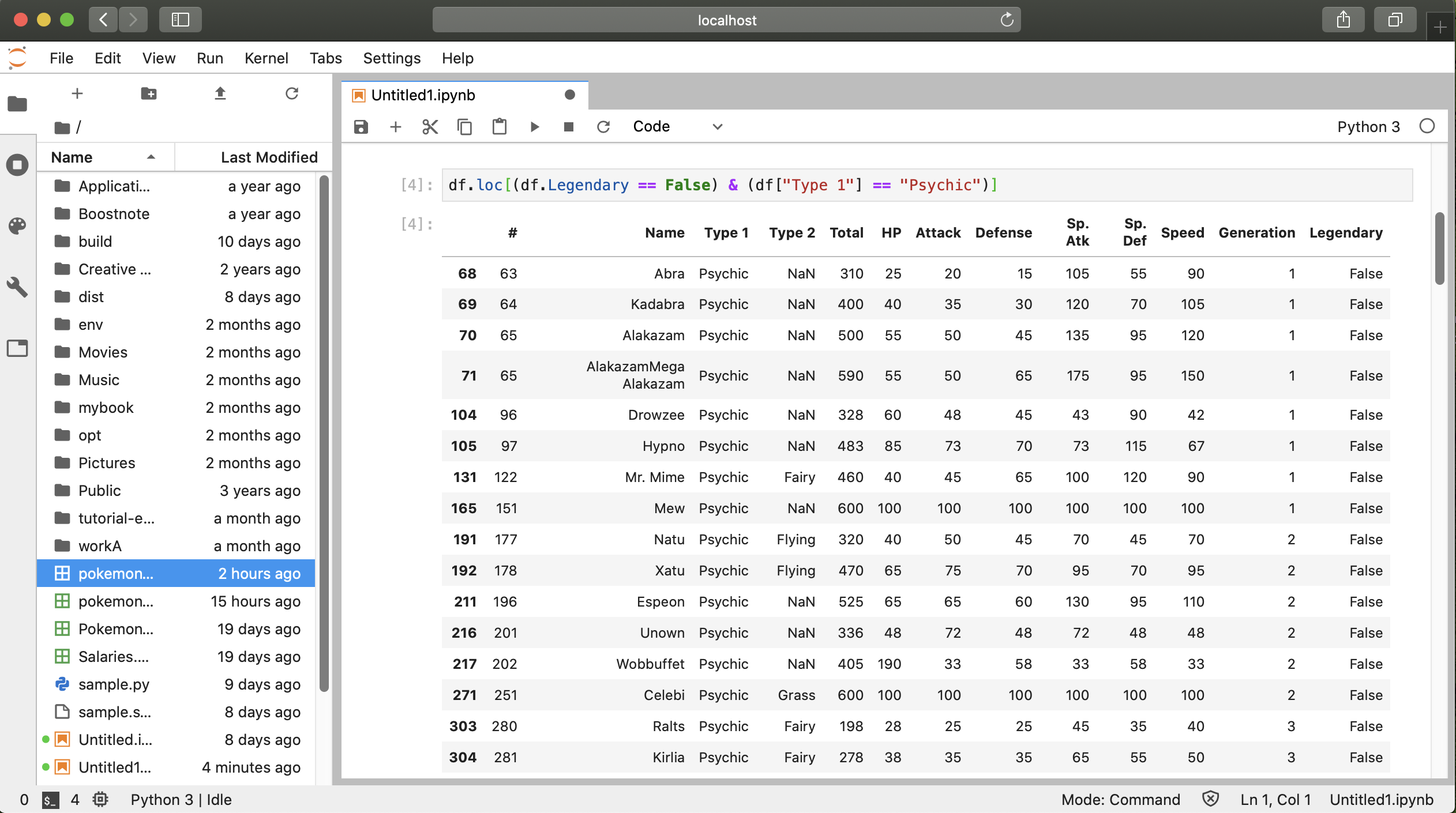
Task: Select the mybook folder
Action: 177,408
